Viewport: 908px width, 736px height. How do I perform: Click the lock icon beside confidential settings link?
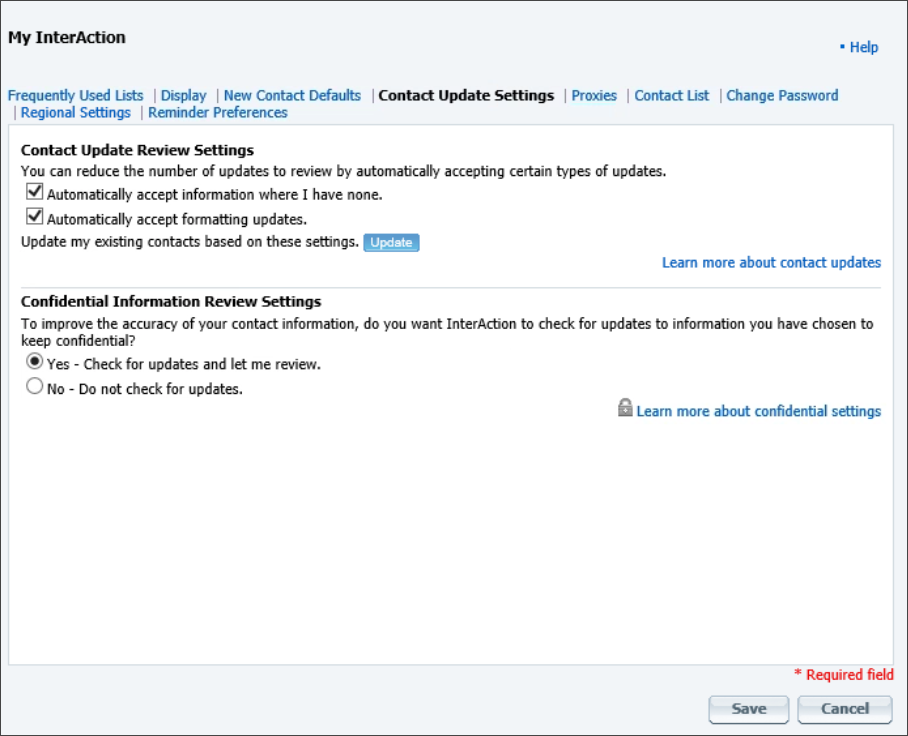coord(625,408)
